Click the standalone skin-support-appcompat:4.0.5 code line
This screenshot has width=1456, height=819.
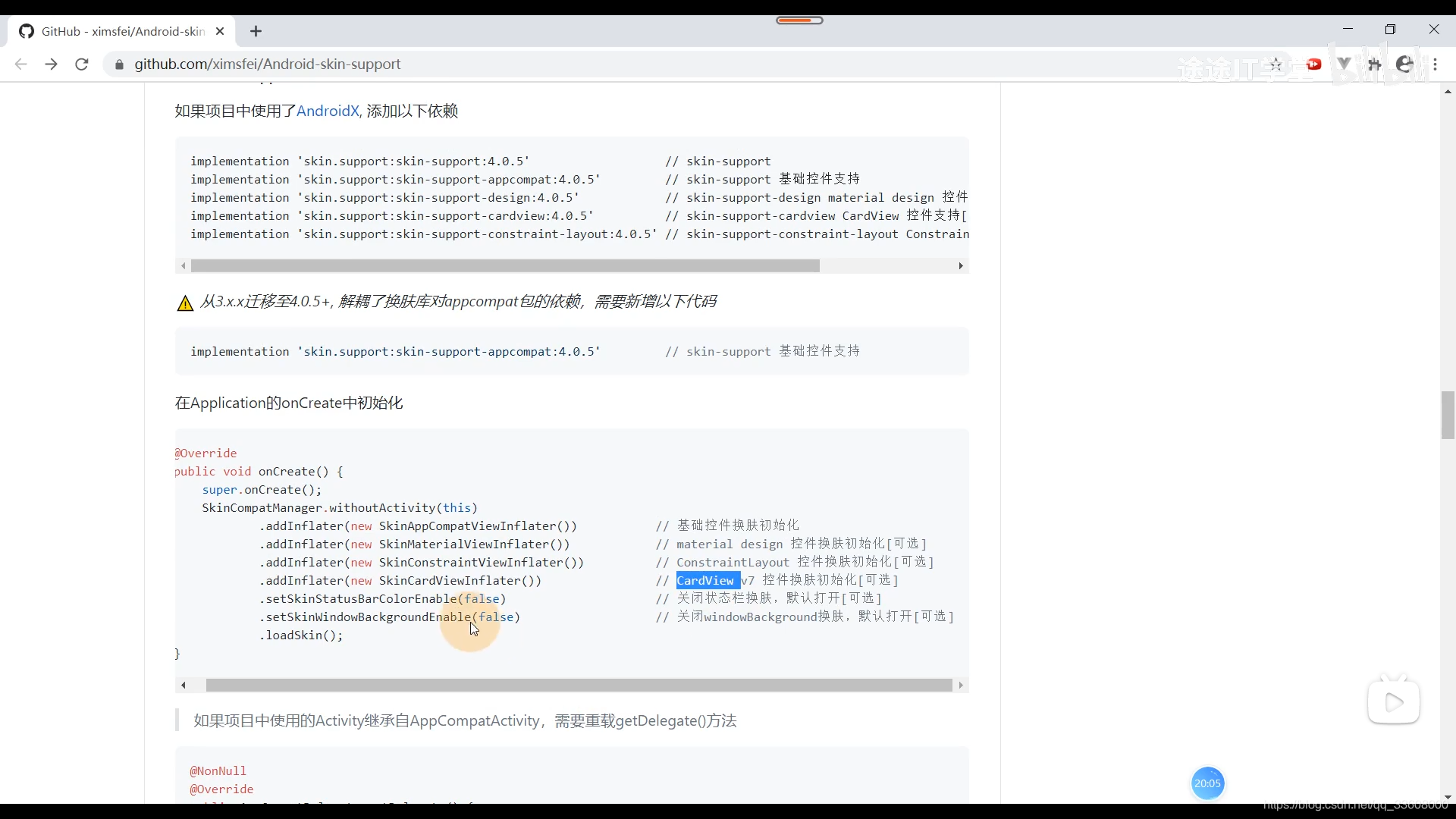pos(395,352)
